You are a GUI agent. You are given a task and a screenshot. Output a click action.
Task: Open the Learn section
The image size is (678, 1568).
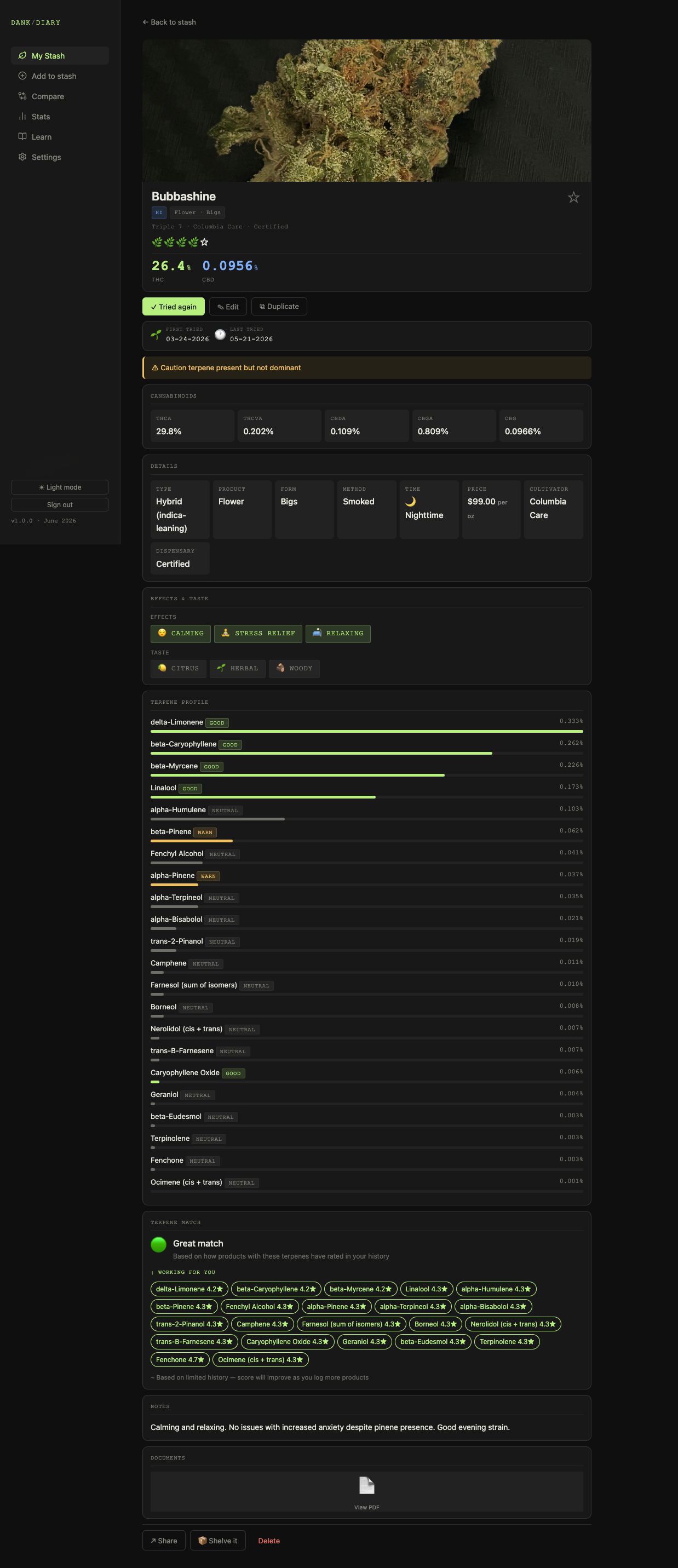click(x=60, y=136)
